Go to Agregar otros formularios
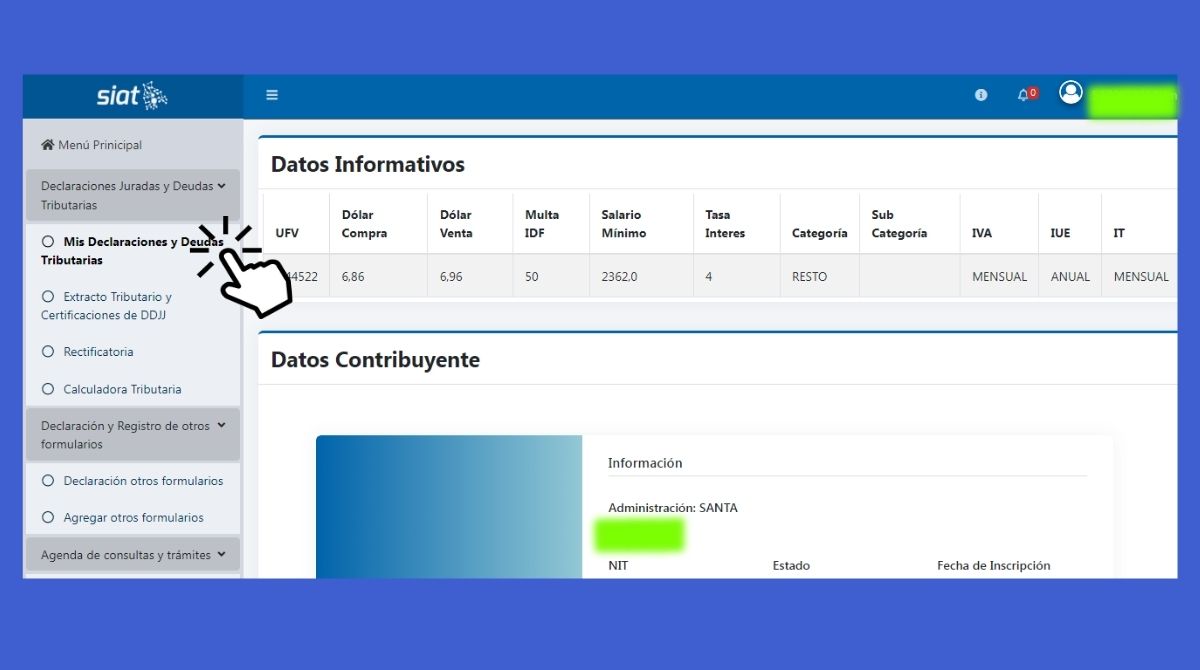Image resolution: width=1200 pixels, height=670 pixels. 133,518
